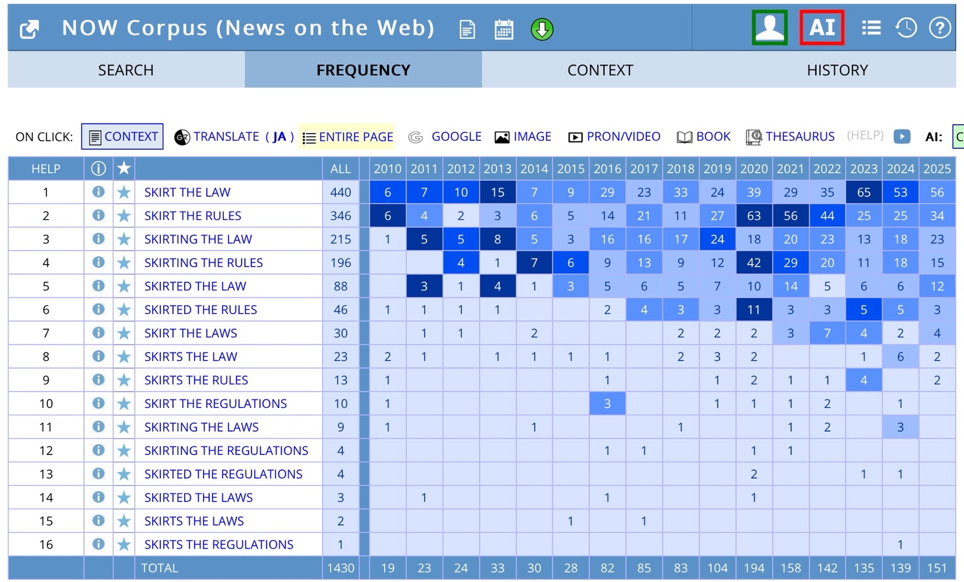Click the 440 total for SKIRT THE LAW

click(x=341, y=192)
